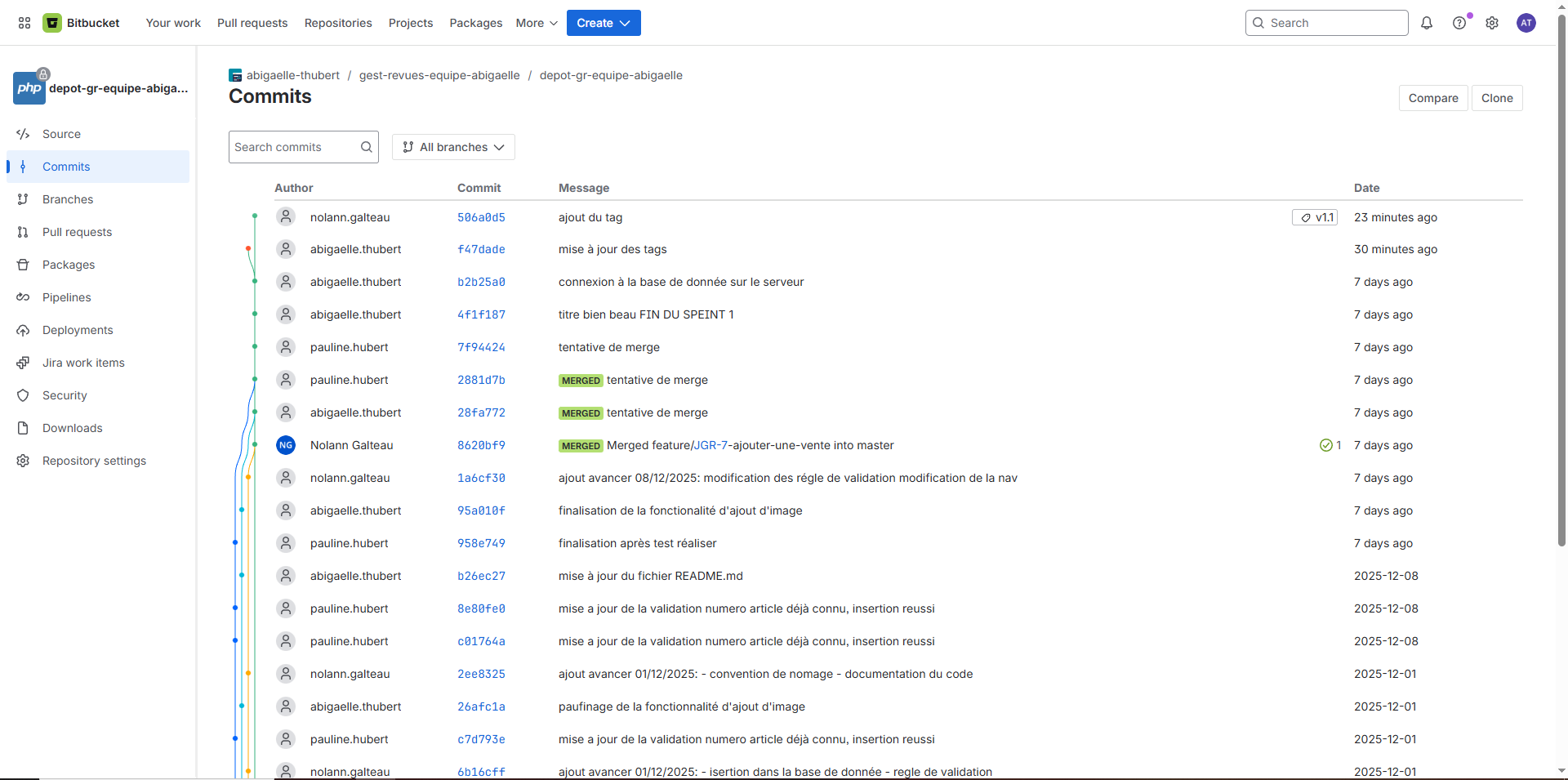Click the workspace icon before abigaelle-thubert breadcrumb
1568x780 pixels.
[x=235, y=75]
